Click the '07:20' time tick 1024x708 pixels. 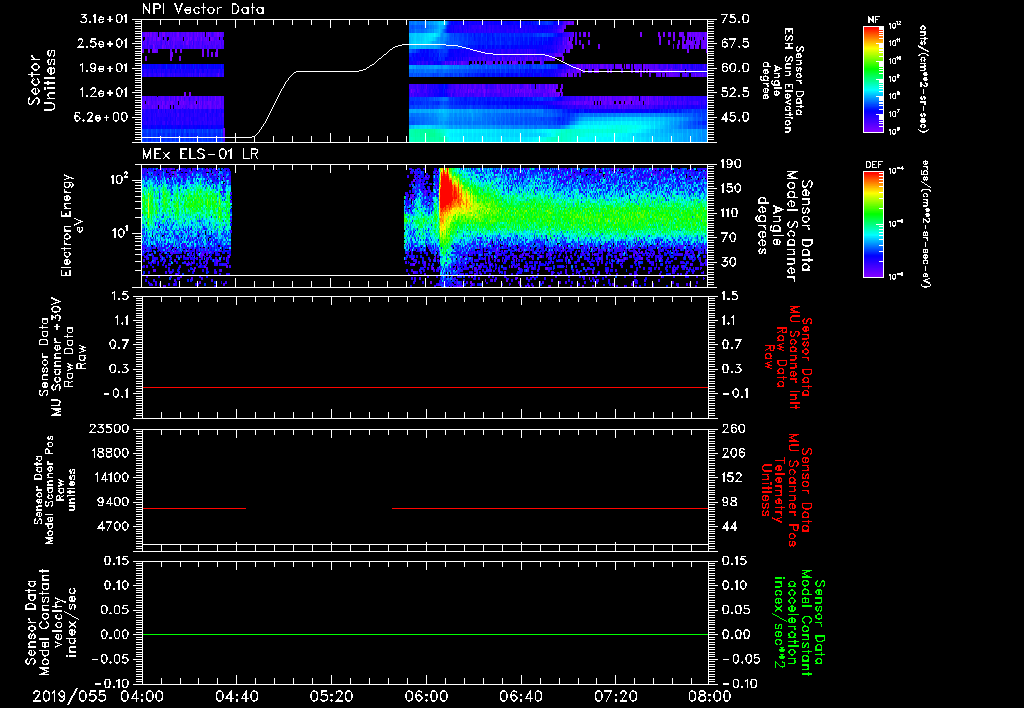click(x=615, y=696)
